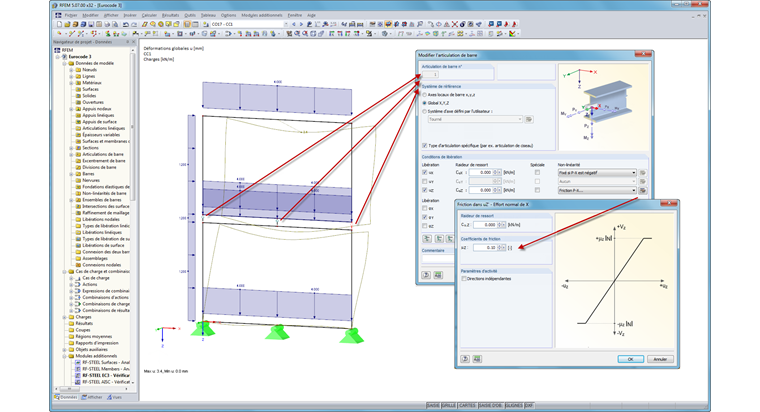Click the highlighted results display toolbar icon
The image size is (760, 412).
pyautogui.click(x=388, y=24)
